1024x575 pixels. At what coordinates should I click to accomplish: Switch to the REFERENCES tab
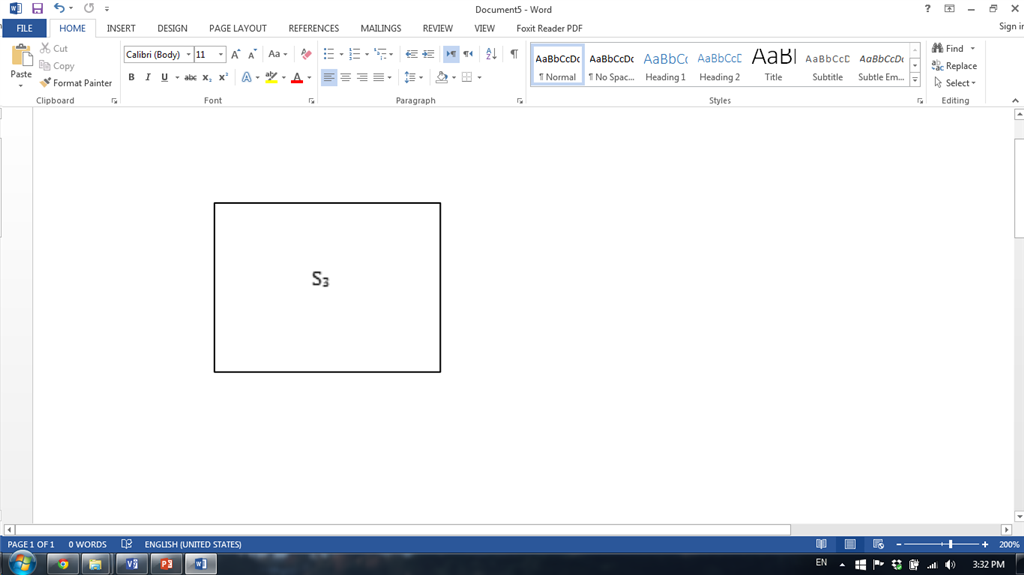pos(313,28)
